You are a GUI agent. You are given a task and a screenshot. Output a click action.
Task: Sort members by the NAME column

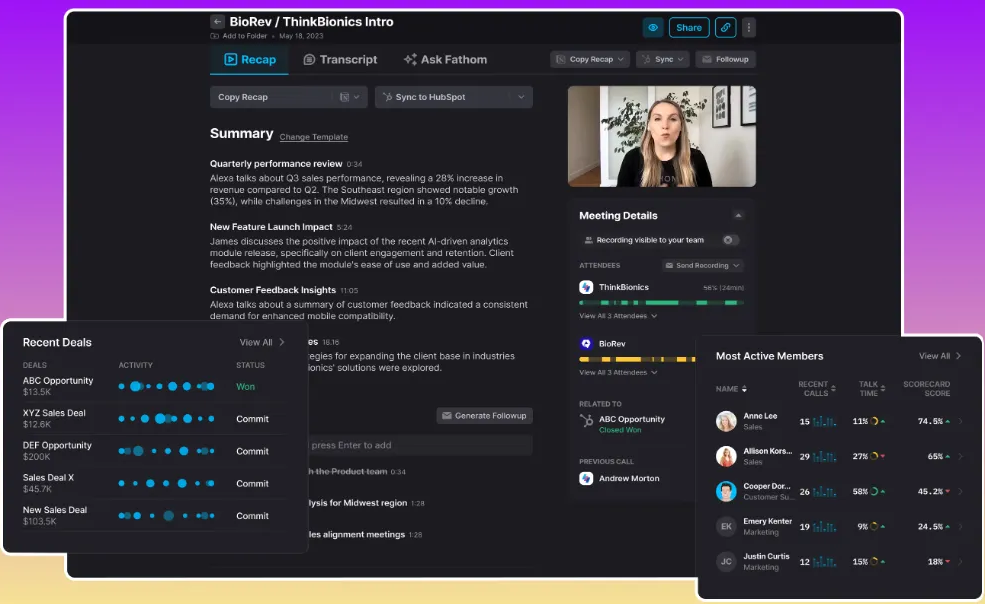[x=731, y=389]
